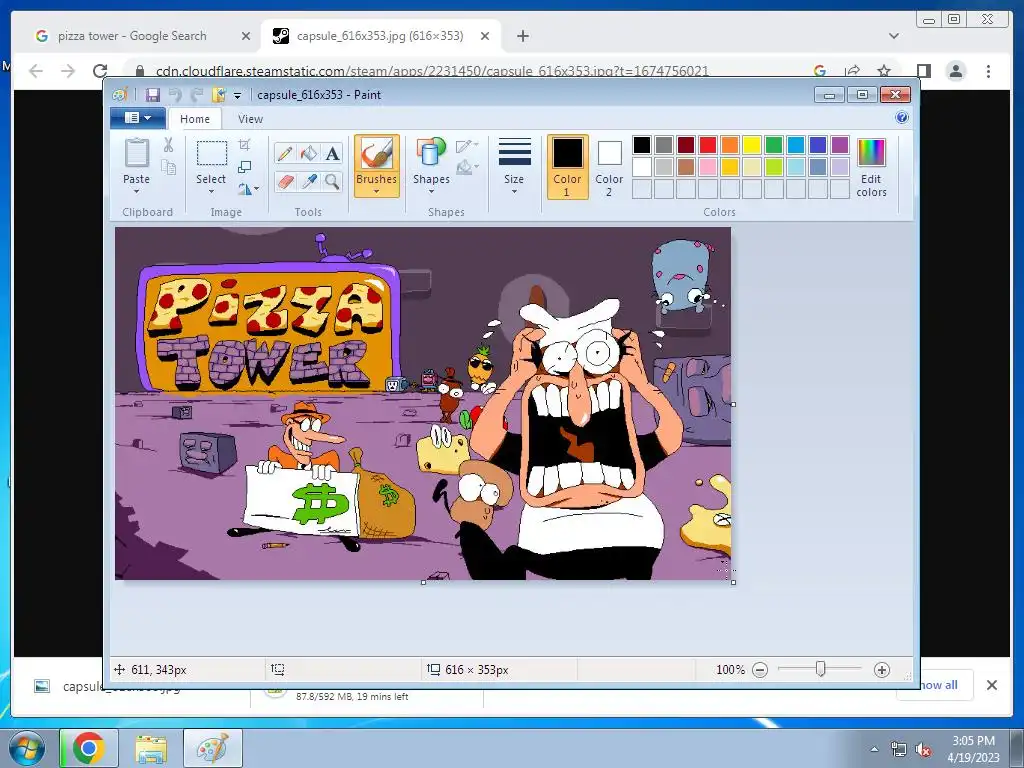Open Chrome tab search chevron
Screen dimensions: 1024x768
894,36
